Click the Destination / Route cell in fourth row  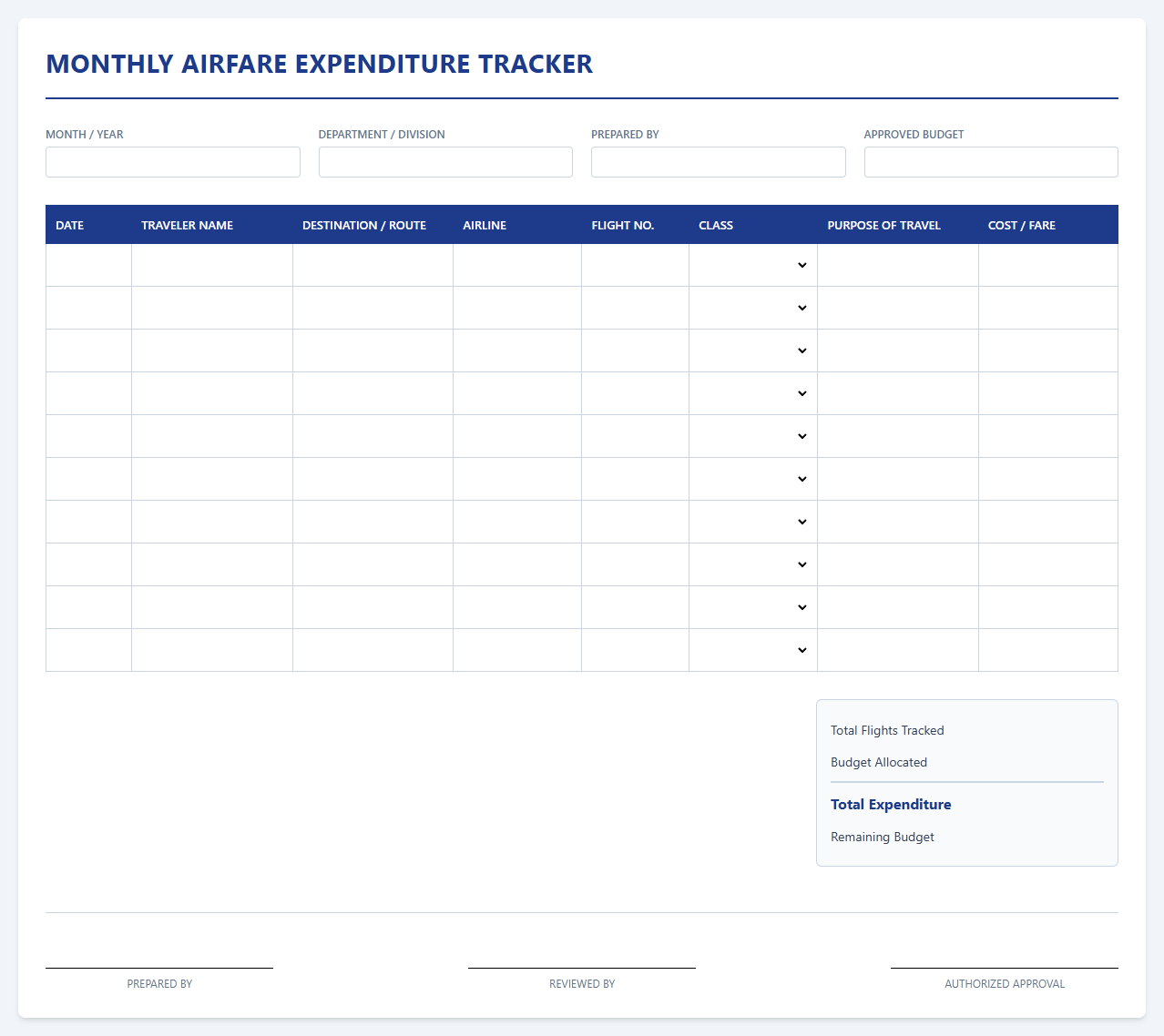click(373, 393)
